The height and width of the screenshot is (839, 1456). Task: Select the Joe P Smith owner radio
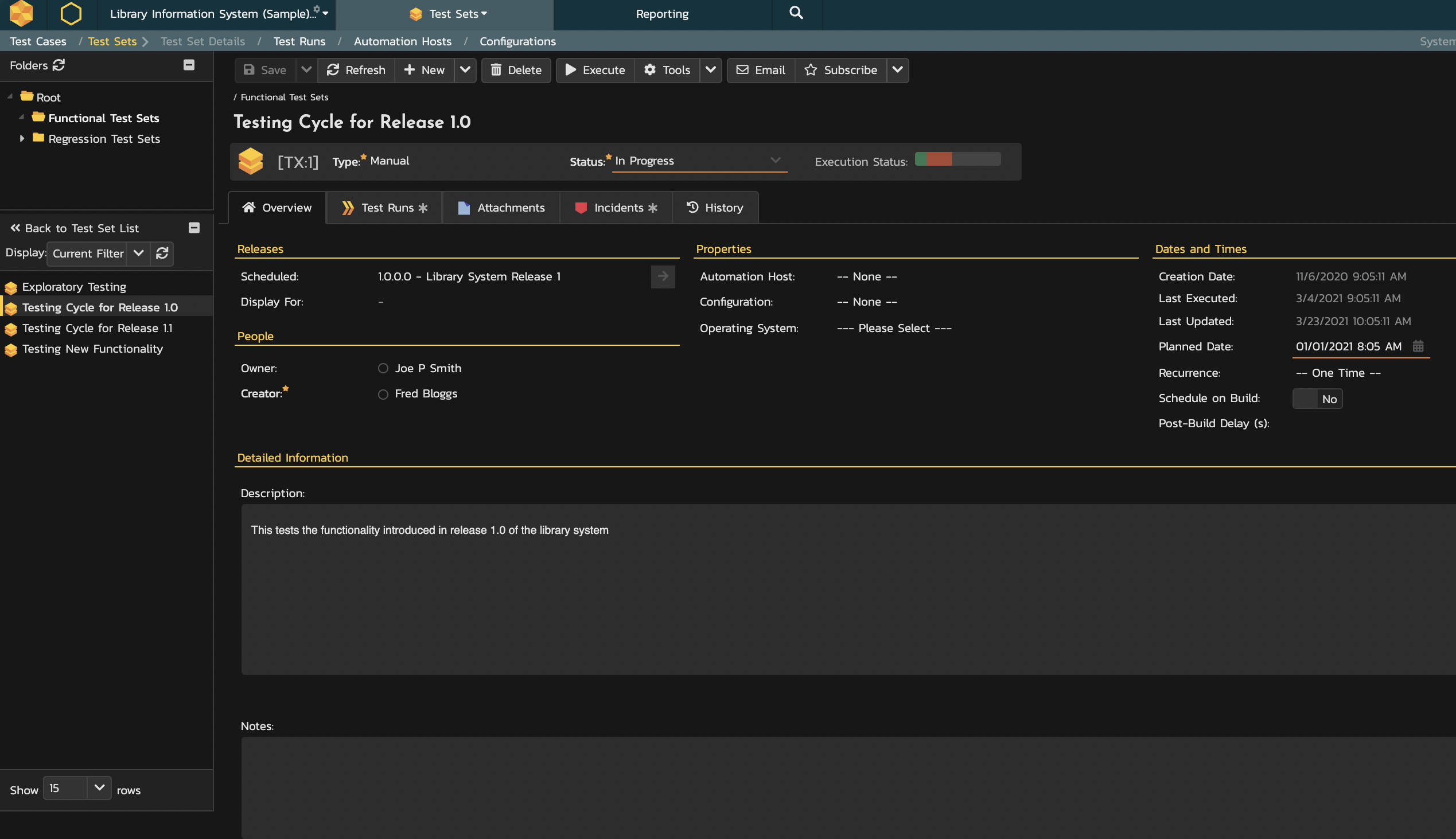pyautogui.click(x=383, y=368)
